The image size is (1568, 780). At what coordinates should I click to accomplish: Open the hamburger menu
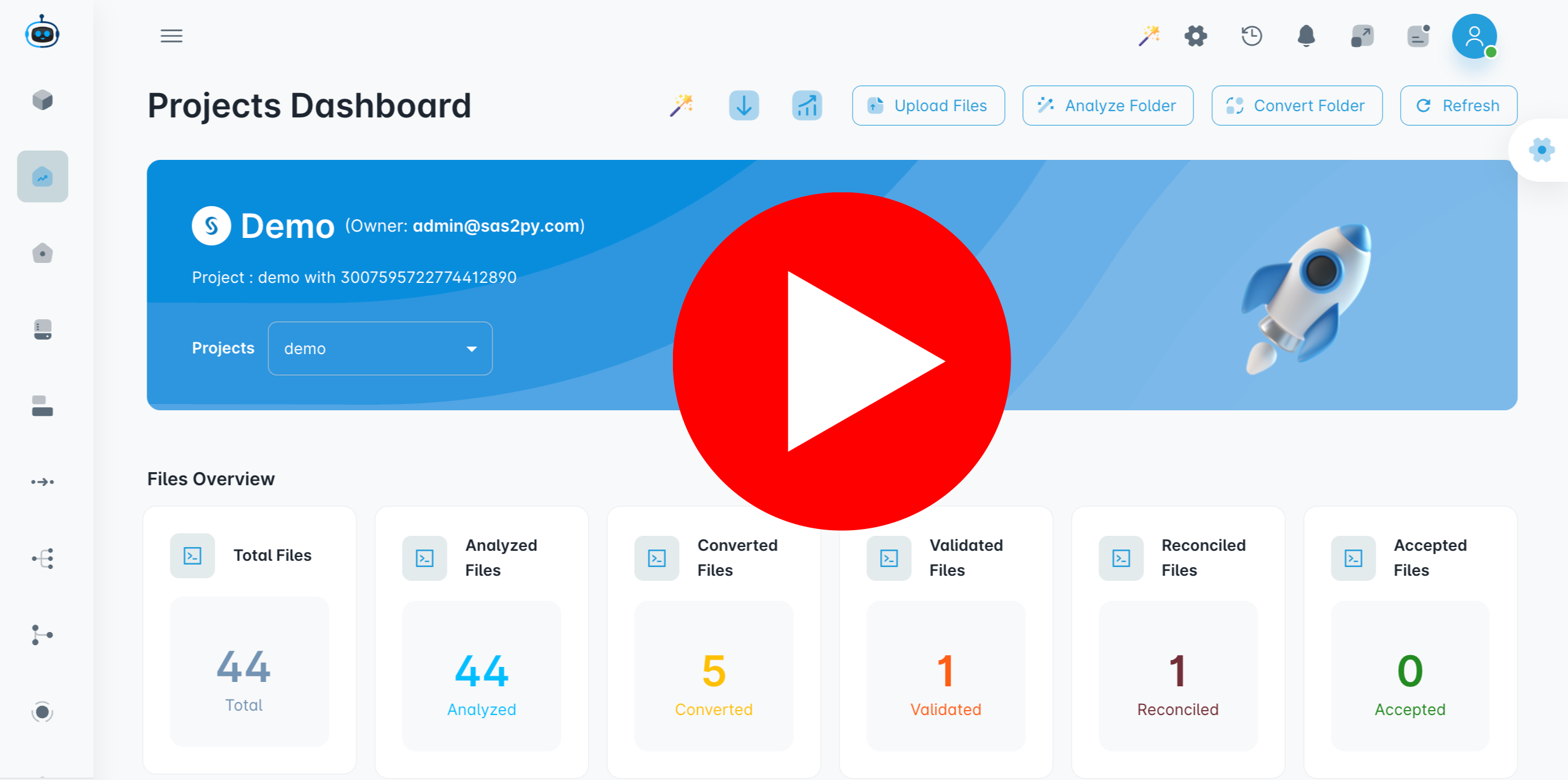click(171, 36)
